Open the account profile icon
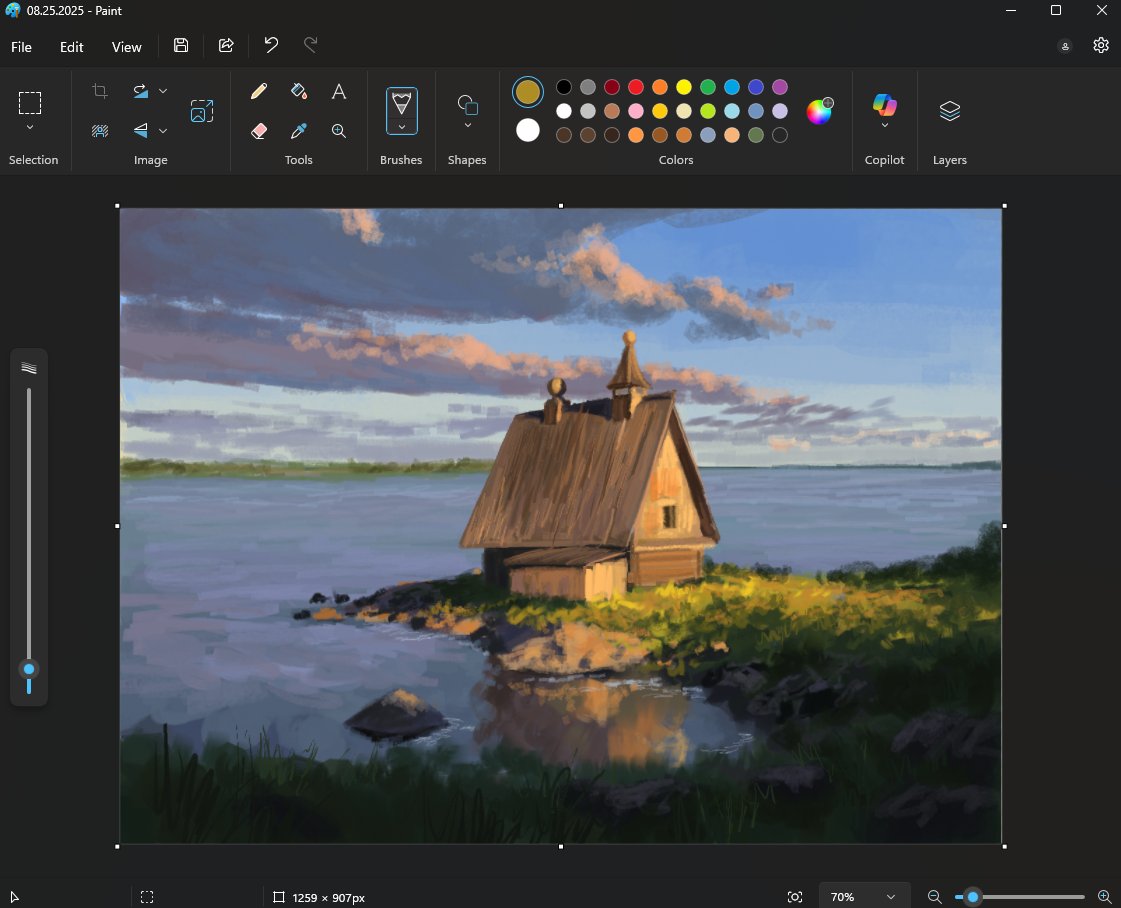The width and height of the screenshot is (1121, 908). pos(1065,46)
